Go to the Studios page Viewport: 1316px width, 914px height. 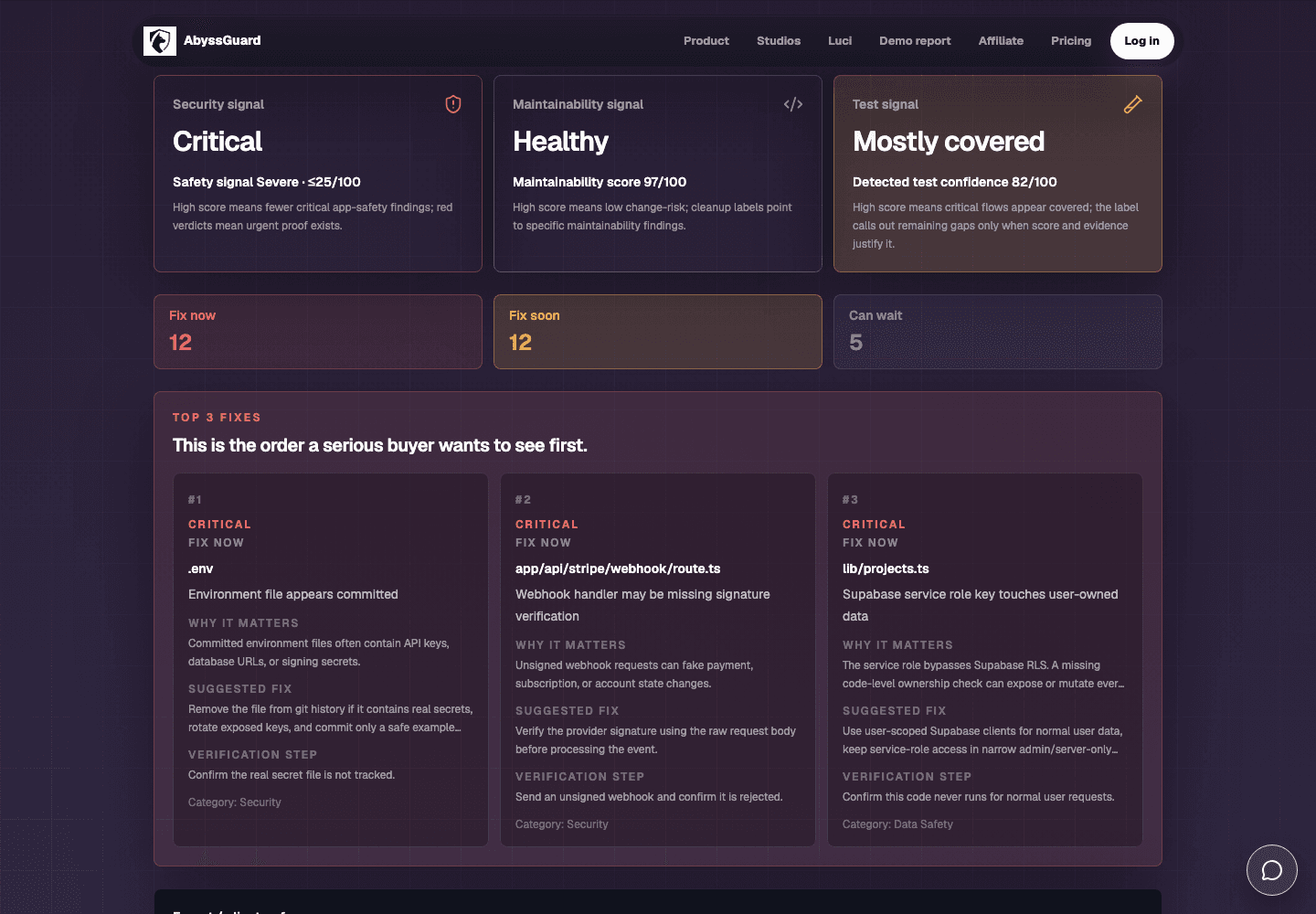click(779, 41)
